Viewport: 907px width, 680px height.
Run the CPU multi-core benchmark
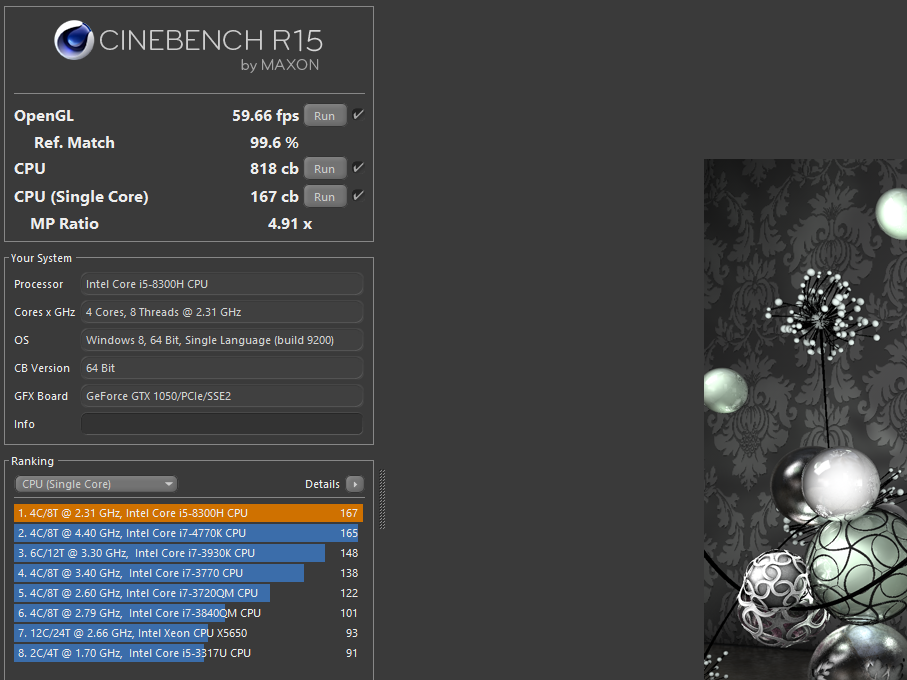point(325,169)
